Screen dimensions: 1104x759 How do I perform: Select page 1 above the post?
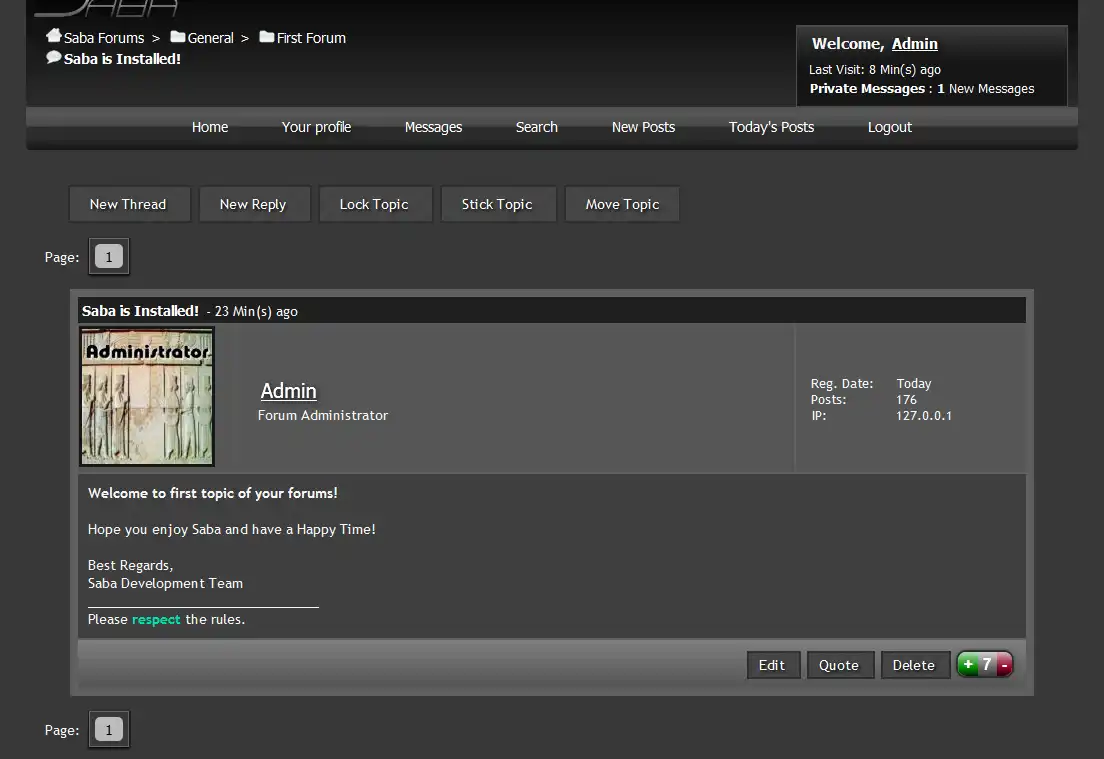pos(108,256)
